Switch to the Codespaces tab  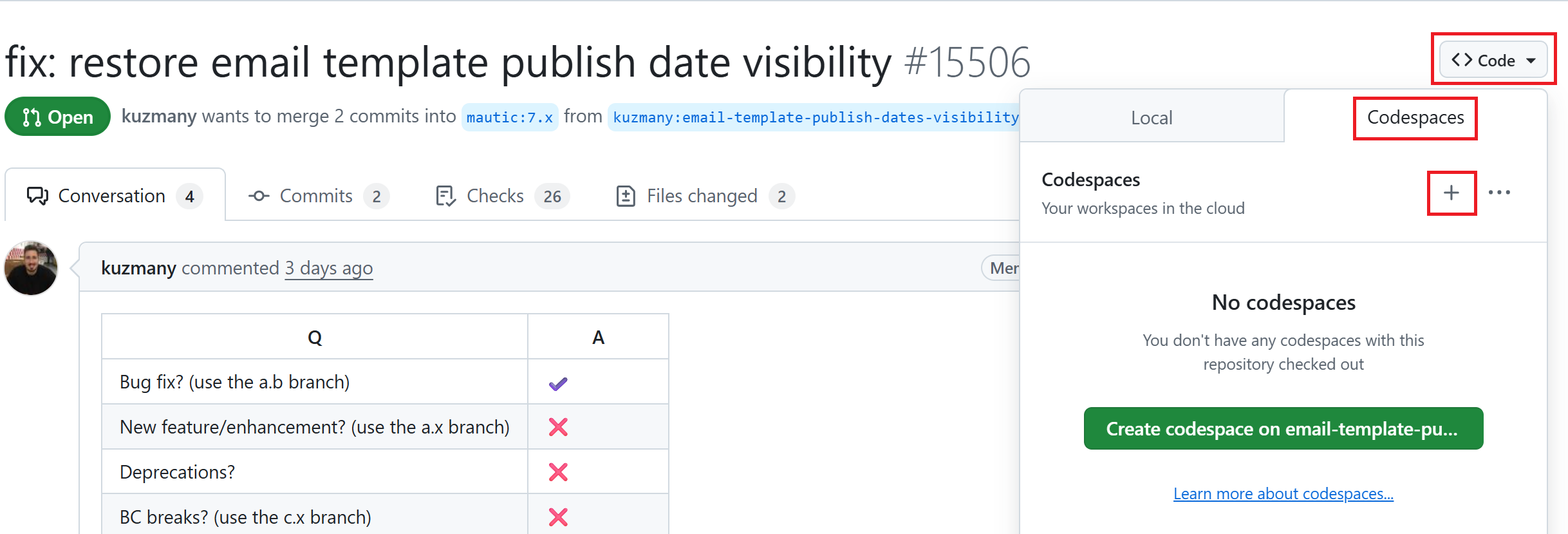click(x=1415, y=118)
